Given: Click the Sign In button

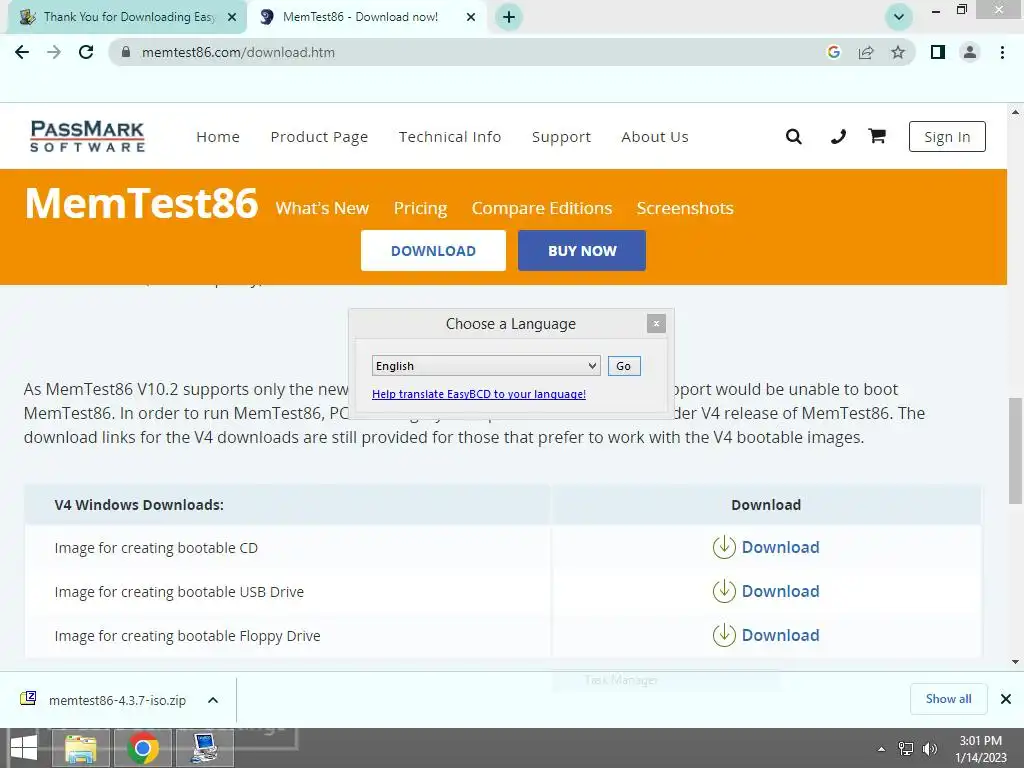Looking at the screenshot, I should pyautogui.click(x=947, y=136).
